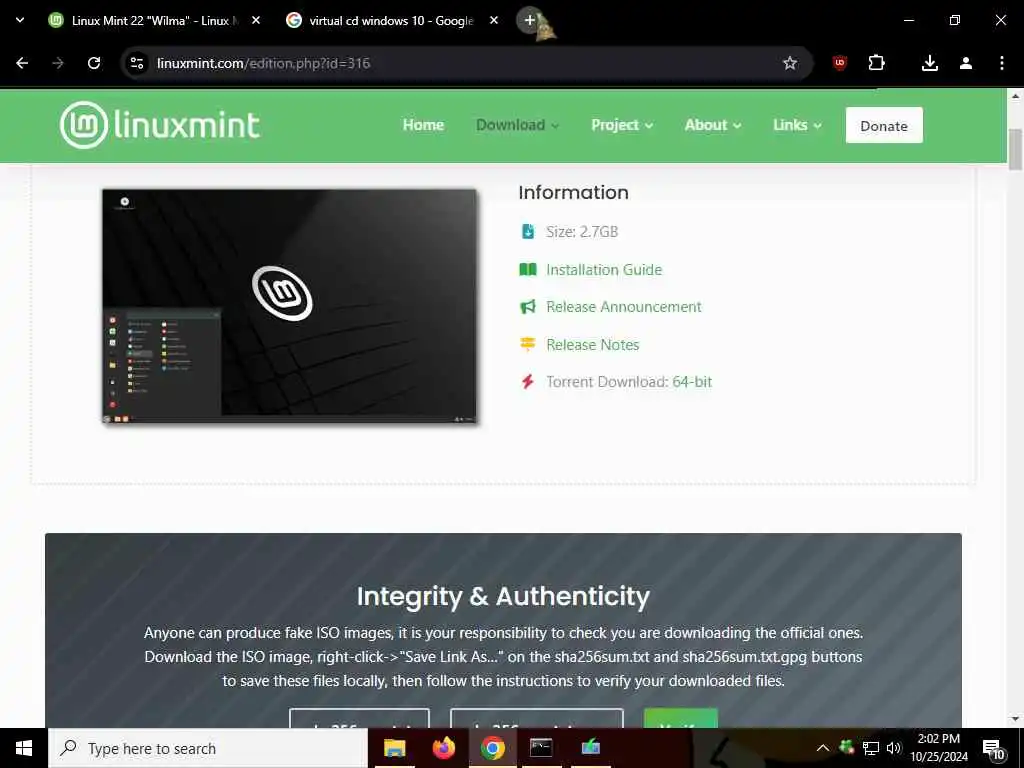Open a new tab with the plus button

coord(530,20)
